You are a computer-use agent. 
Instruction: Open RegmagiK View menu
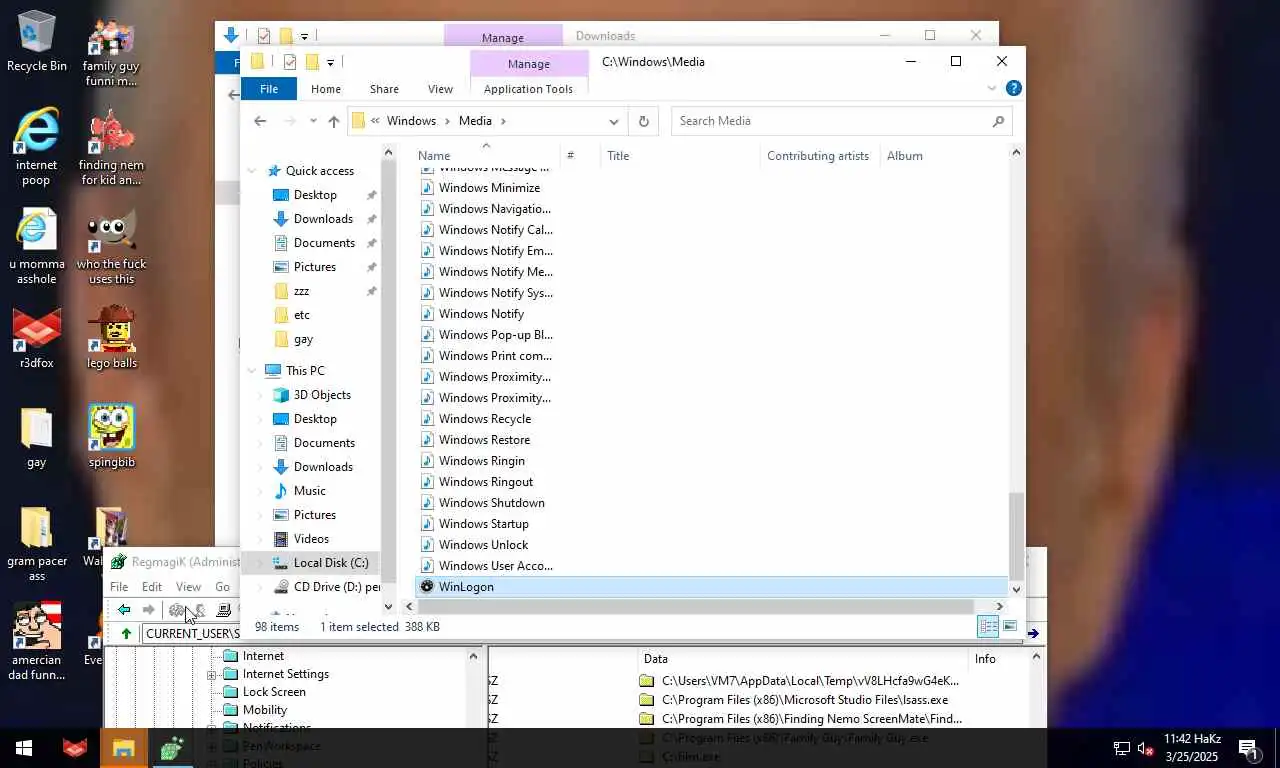click(x=188, y=587)
